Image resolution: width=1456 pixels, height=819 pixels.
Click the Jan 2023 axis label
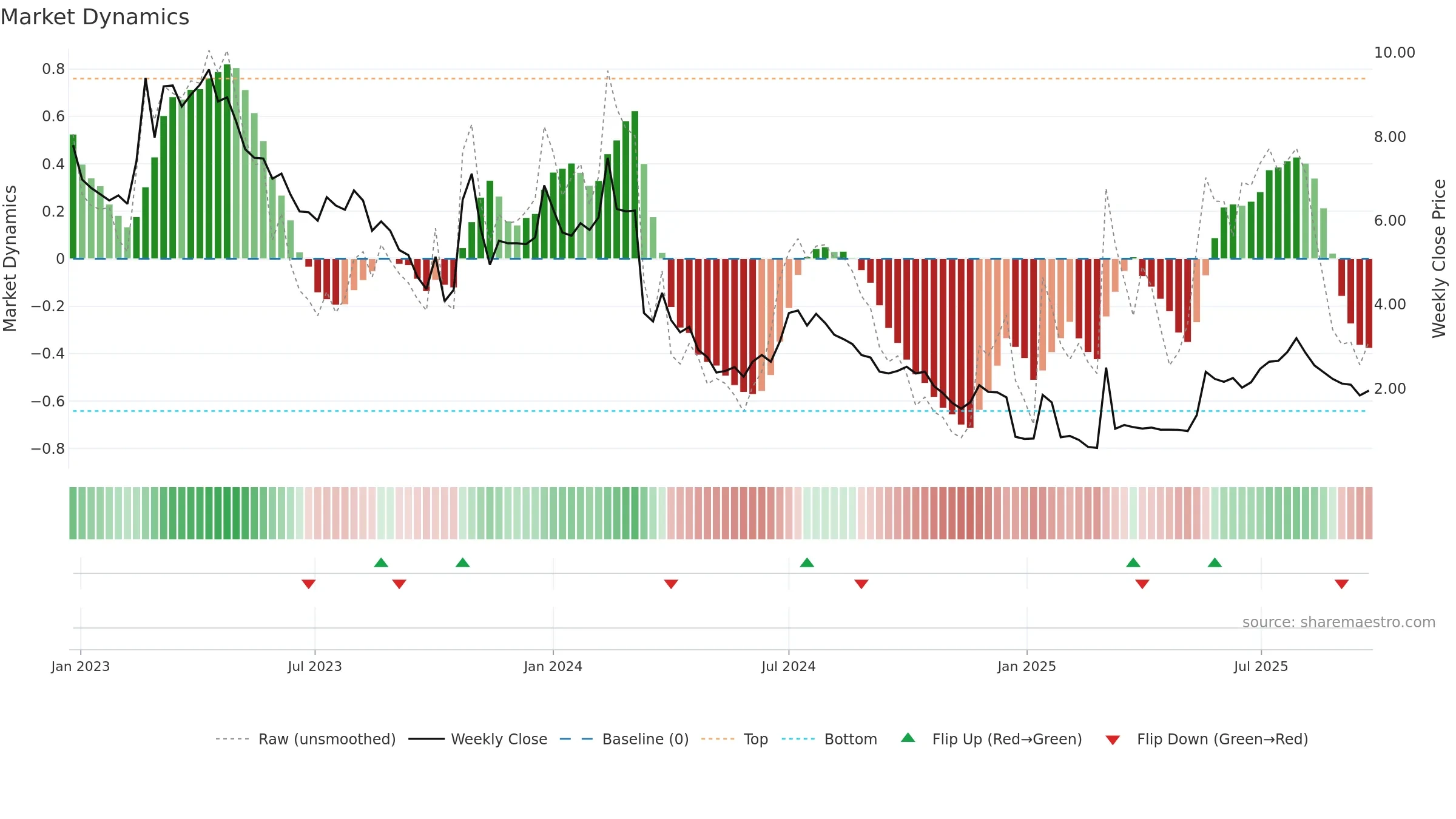81,666
